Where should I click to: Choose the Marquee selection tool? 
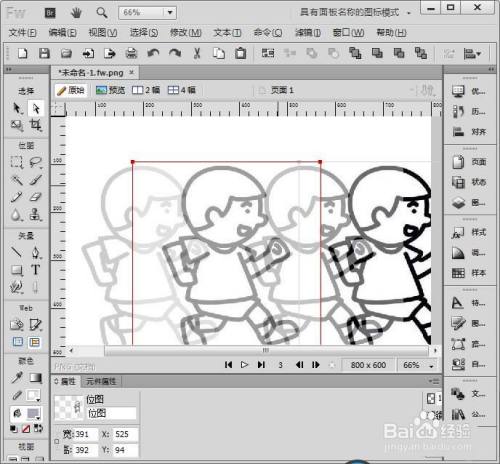[x=16, y=162]
